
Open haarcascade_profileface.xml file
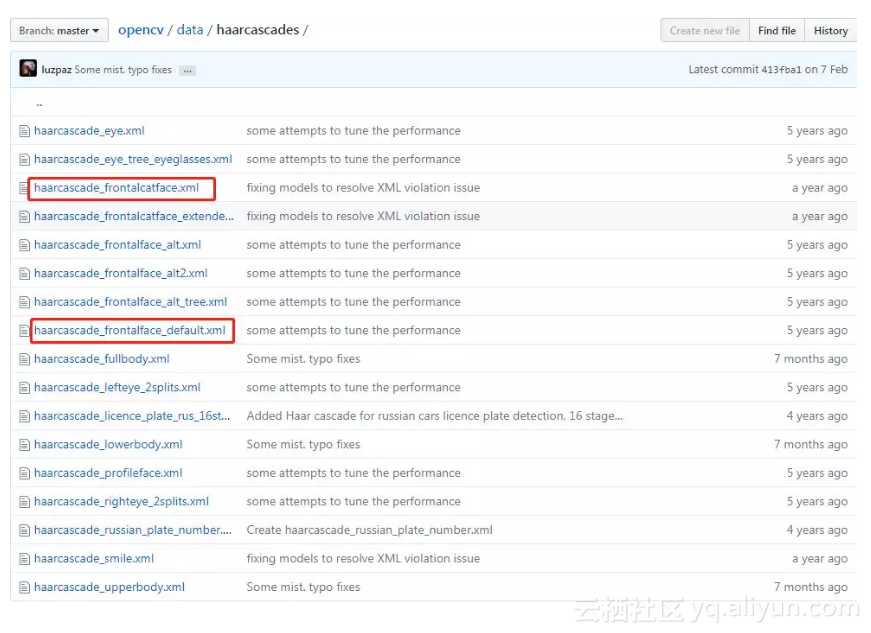coord(108,473)
